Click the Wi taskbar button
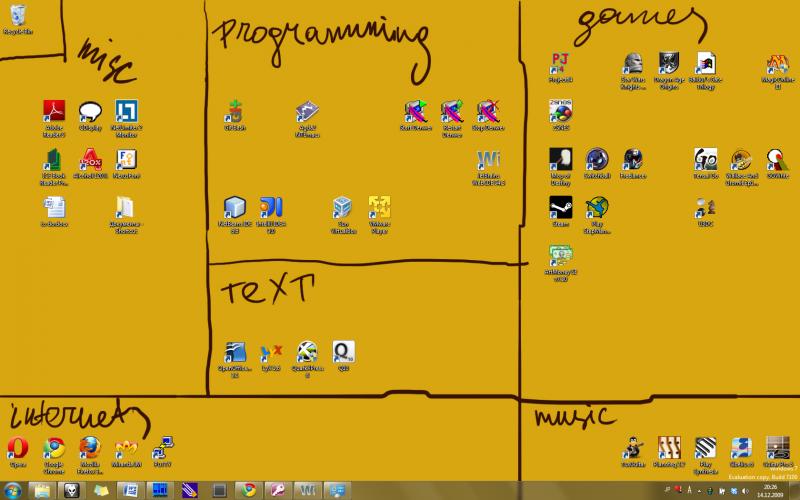This screenshot has width=800, height=500. [x=308, y=491]
